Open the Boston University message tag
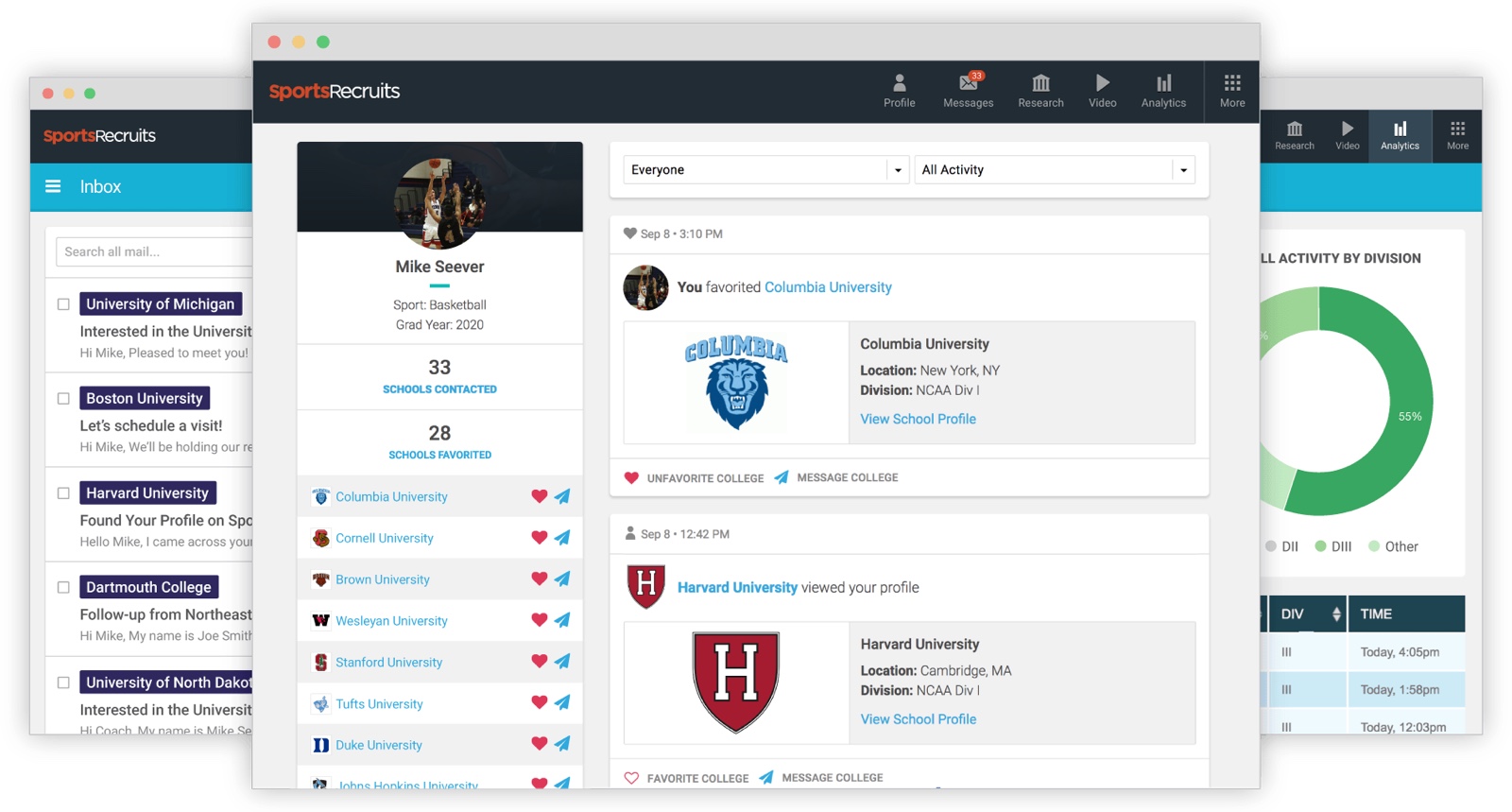1512x812 pixels. (145, 398)
